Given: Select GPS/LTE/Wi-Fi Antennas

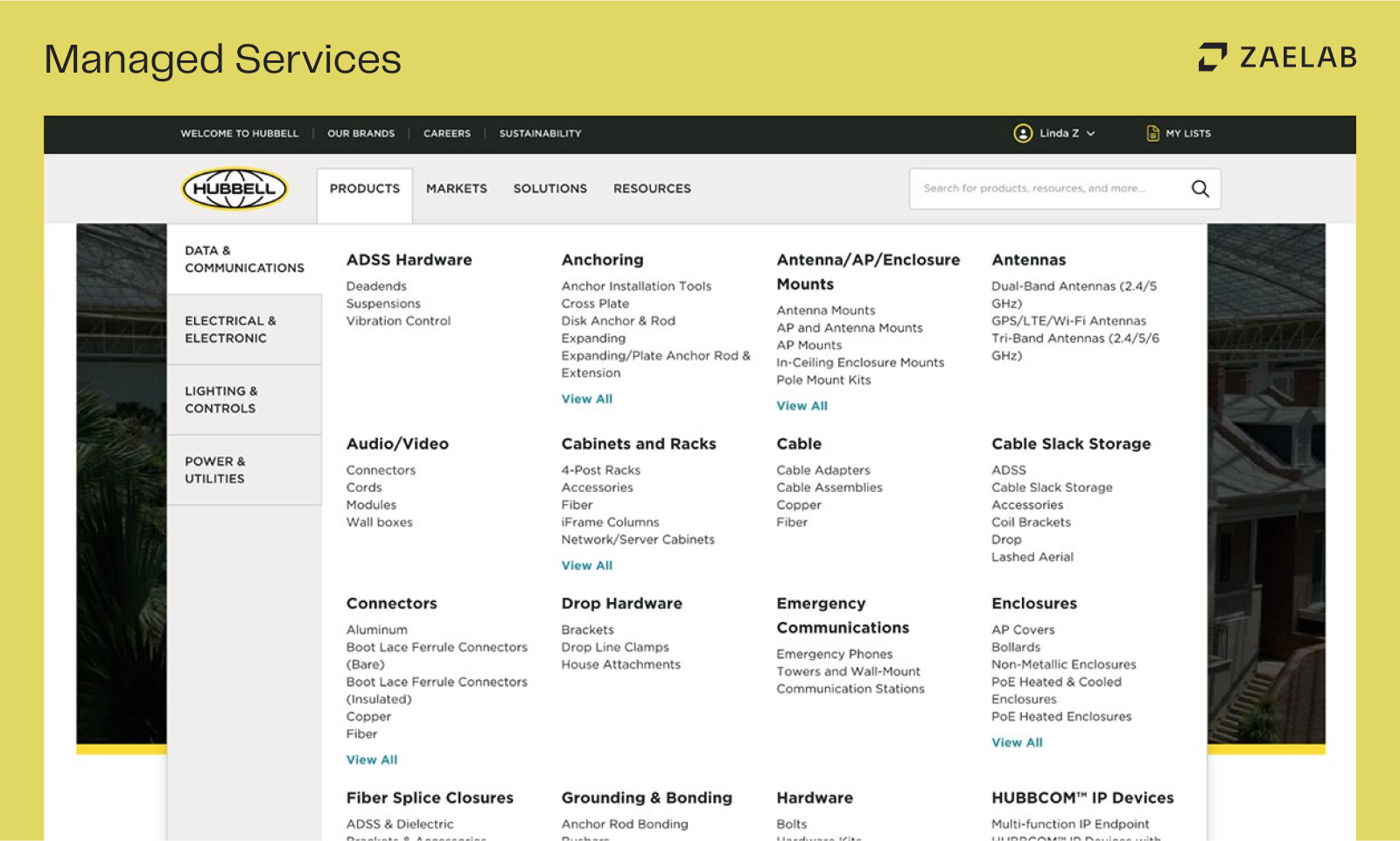Looking at the screenshot, I should (x=1068, y=321).
